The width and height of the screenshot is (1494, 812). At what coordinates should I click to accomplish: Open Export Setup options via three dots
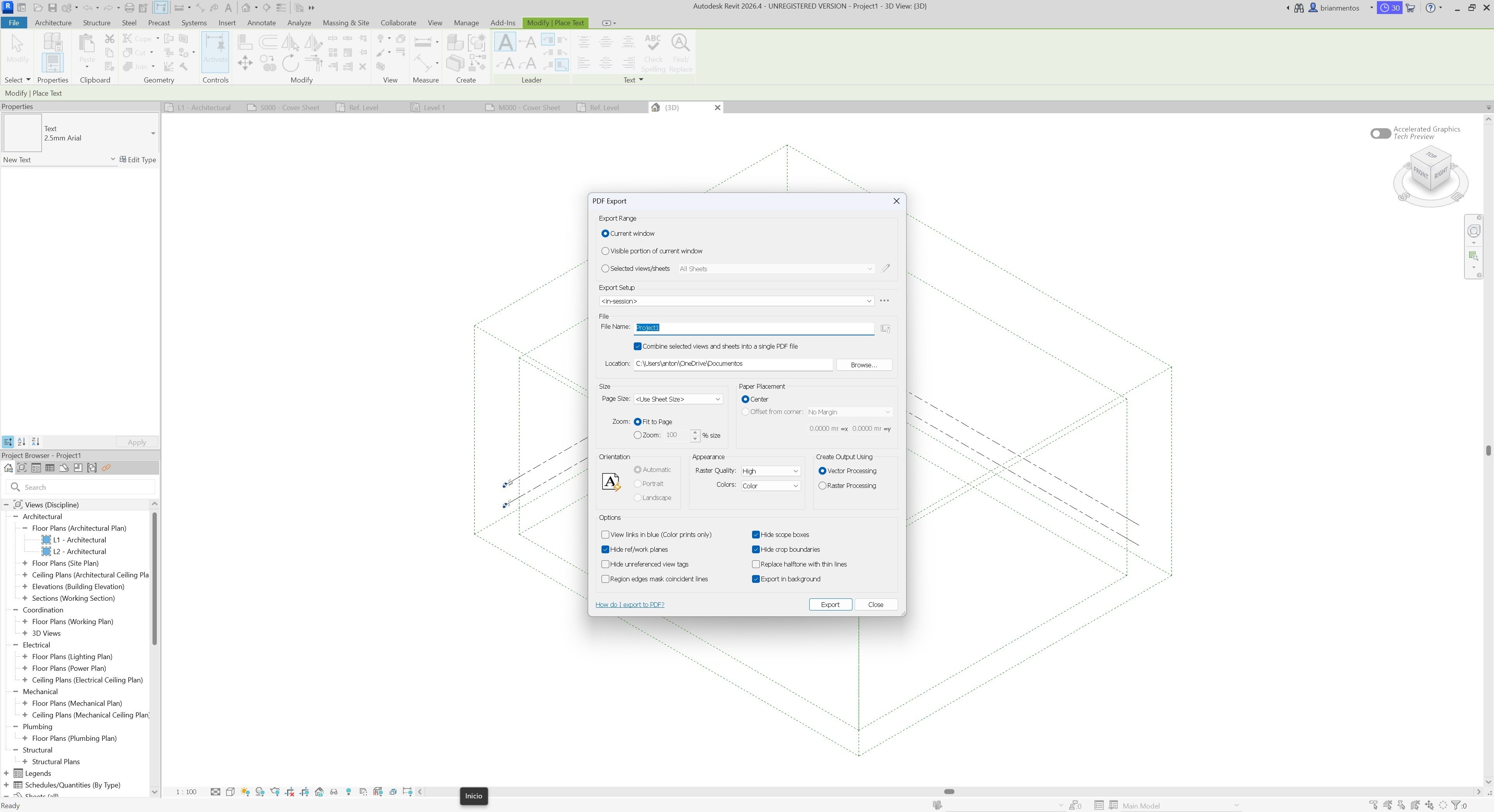click(884, 301)
